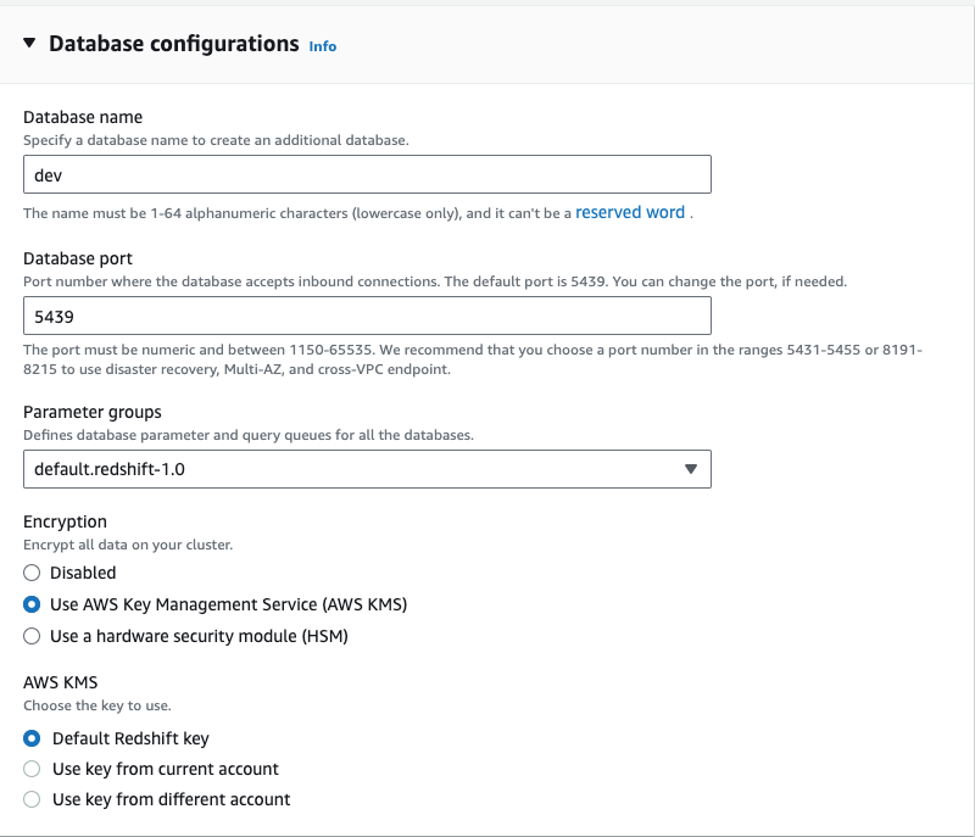This screenshot has width=977, height=837.
Task: Select Use key from current account
Action: tap(32, 769)
